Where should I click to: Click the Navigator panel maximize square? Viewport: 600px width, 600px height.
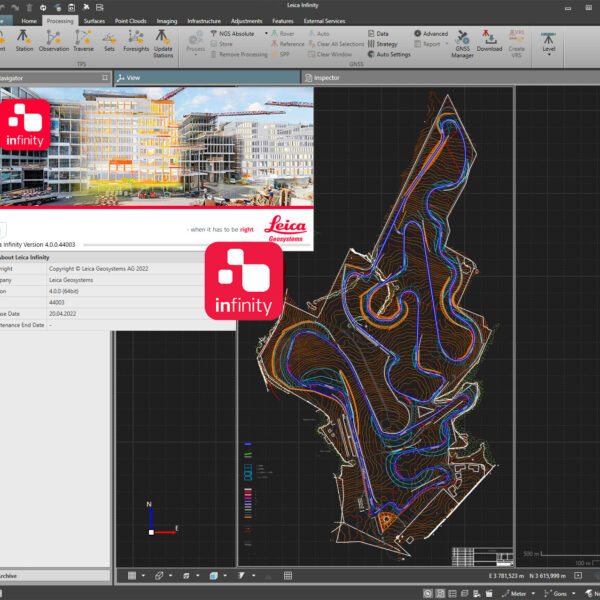click(105, 78)
